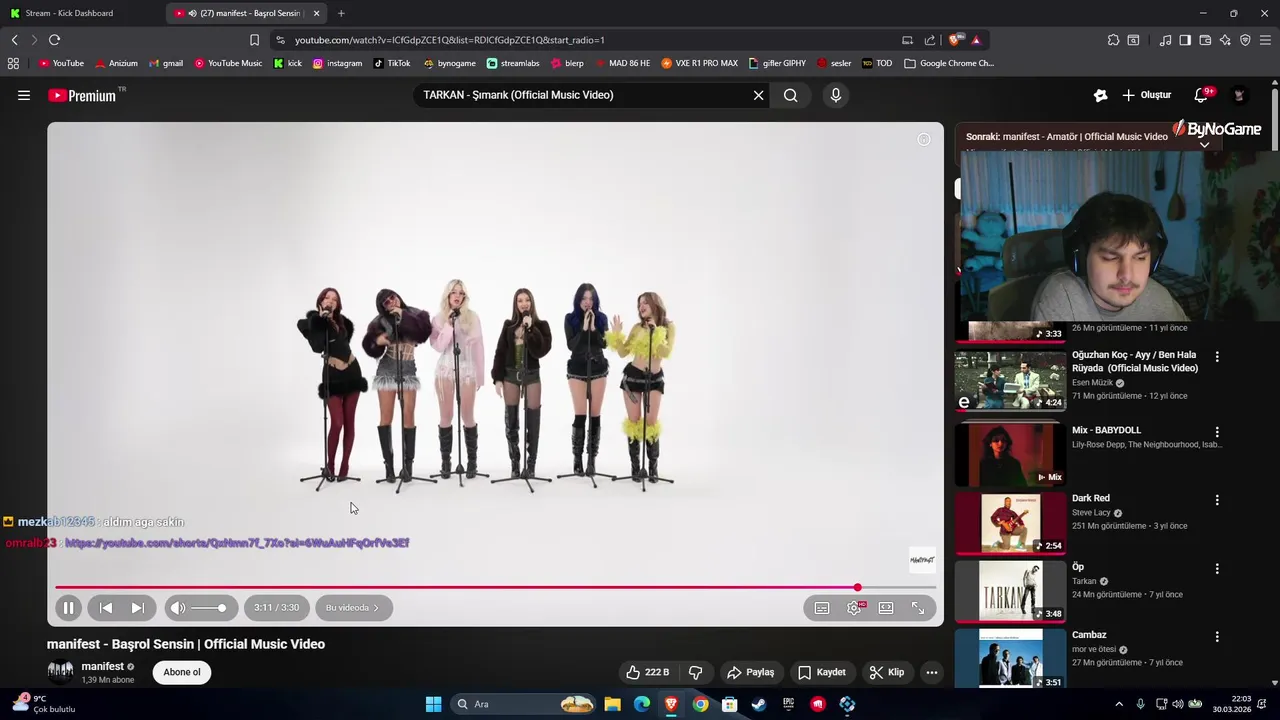Clear the search box with X
Image resolution: width=1280 pixels, height=720 pixels.
758,95
